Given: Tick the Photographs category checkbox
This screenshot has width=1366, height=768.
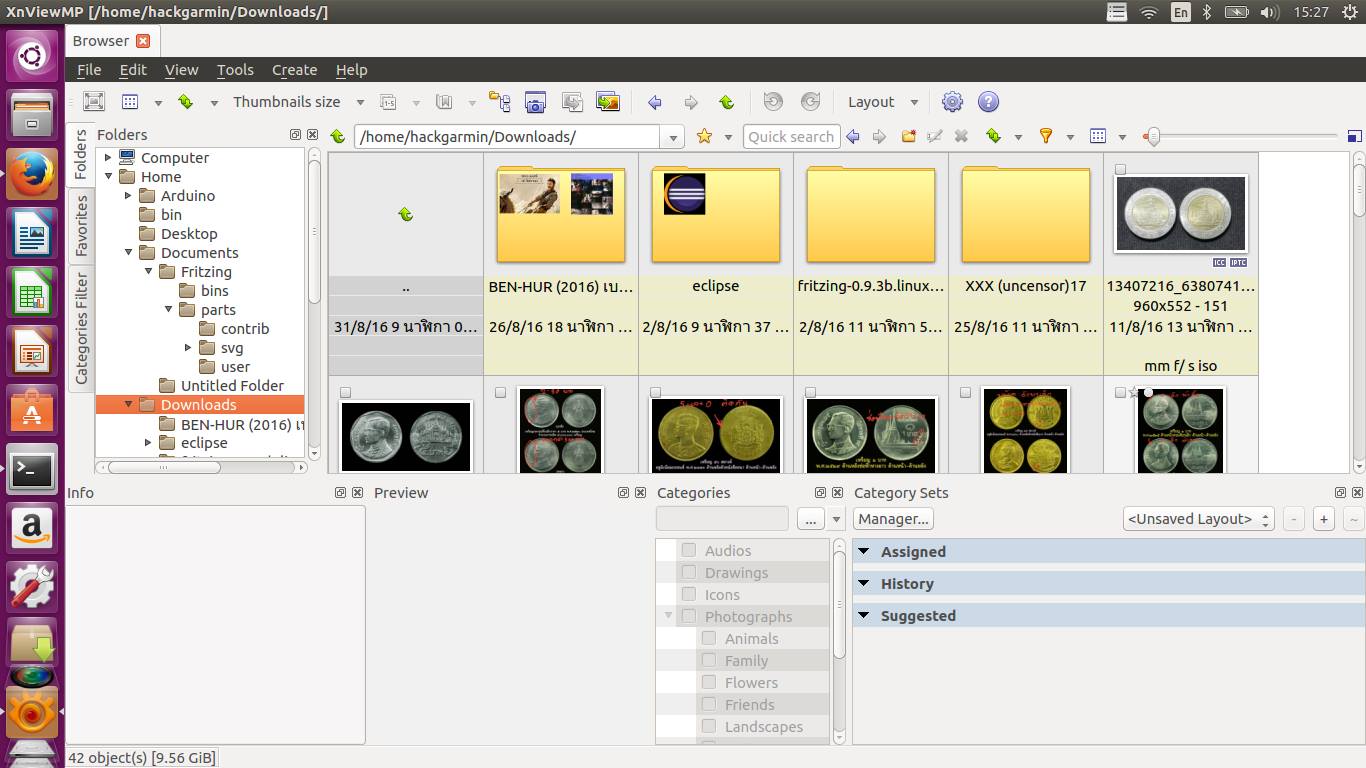Looking at the screenshot, I should 689,616.
